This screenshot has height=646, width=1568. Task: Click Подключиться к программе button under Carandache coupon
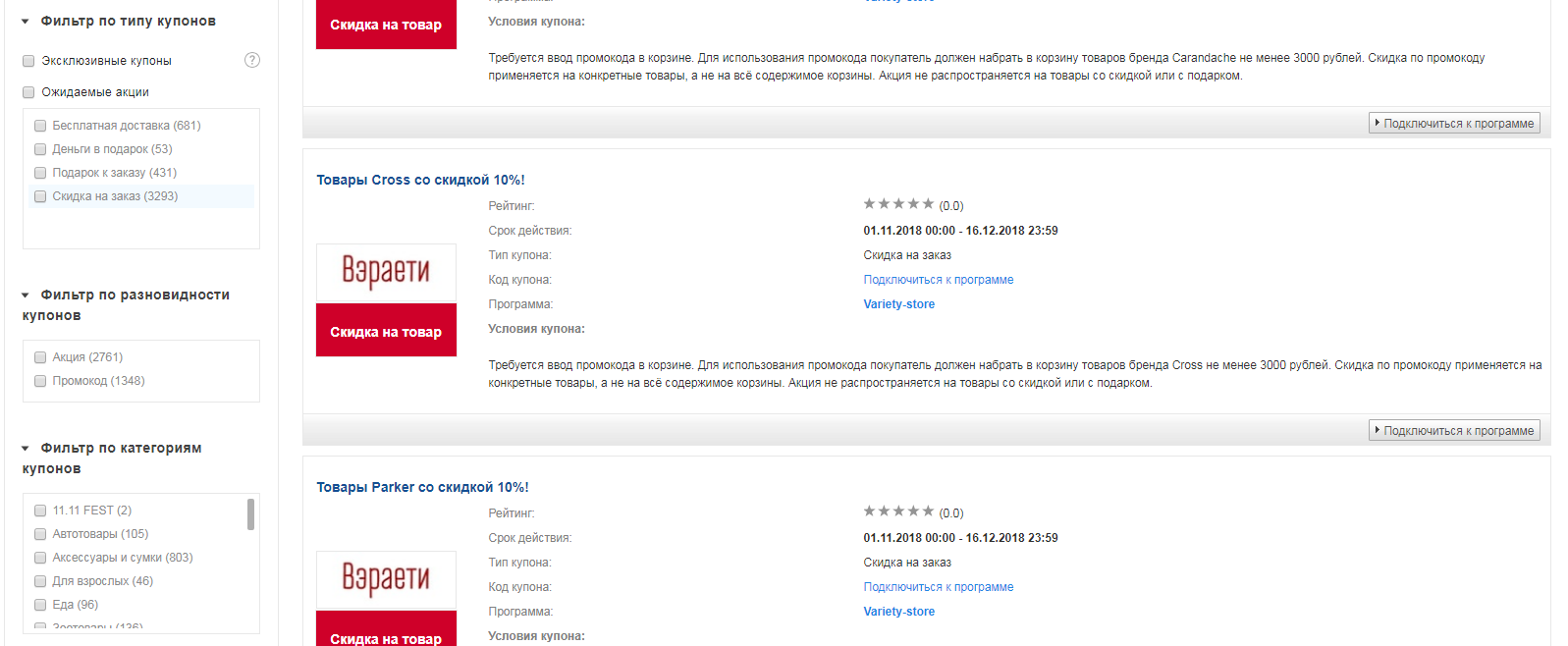coord(1454,123)
